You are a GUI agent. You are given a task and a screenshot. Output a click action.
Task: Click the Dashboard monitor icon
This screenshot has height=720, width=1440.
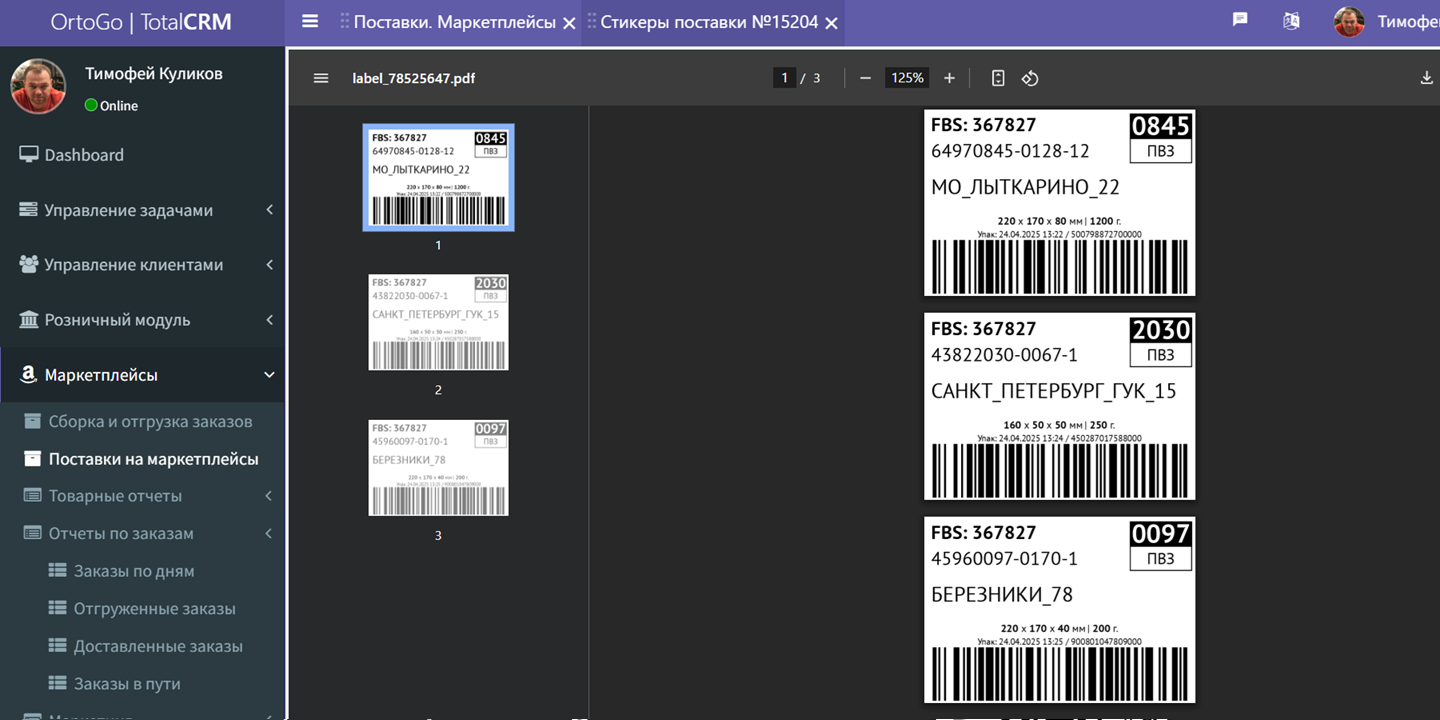28,155
